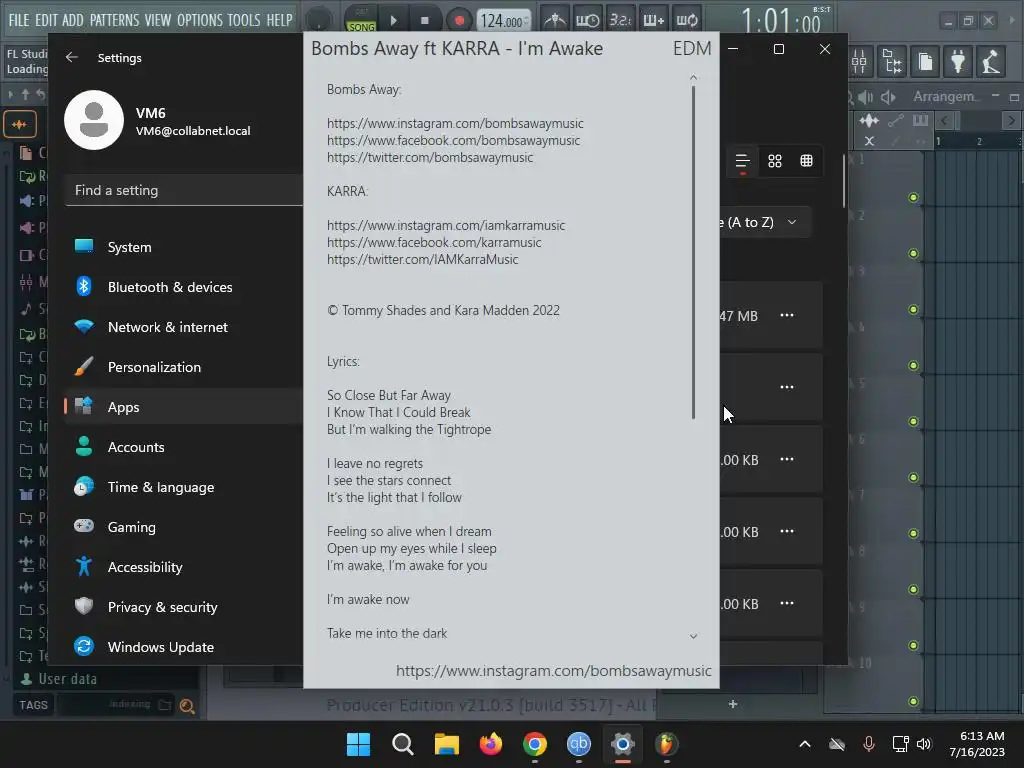Open FL Studio OPTIONS menu

click(200, 20)
